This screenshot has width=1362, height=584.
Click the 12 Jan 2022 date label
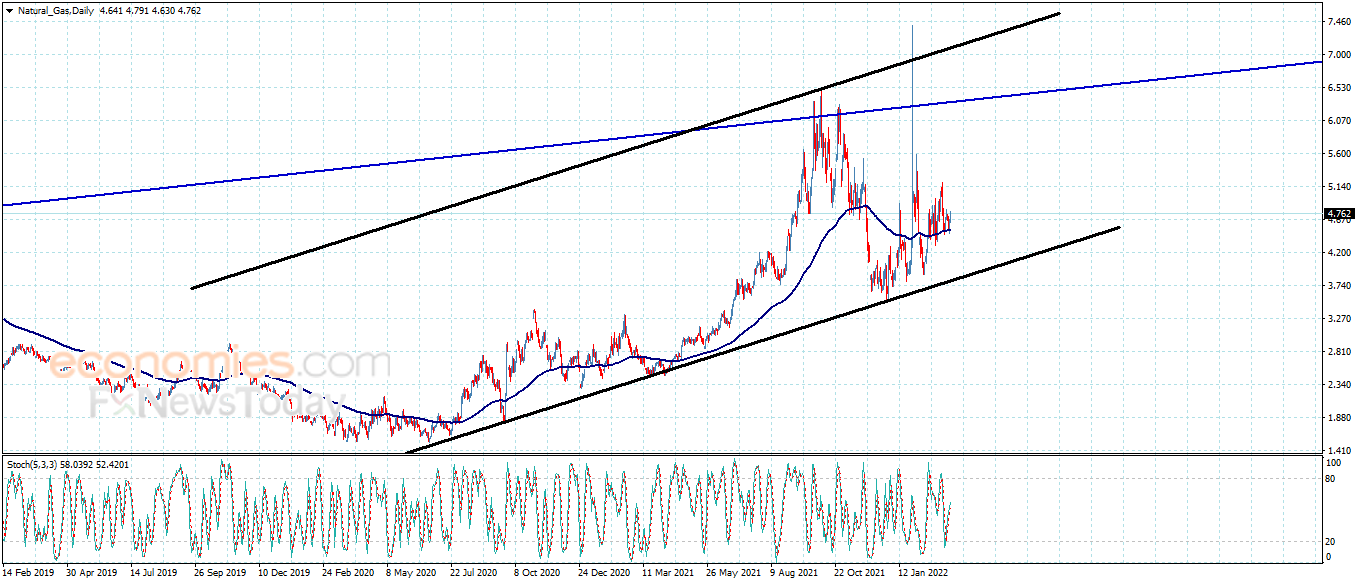[x=924, y=574]
